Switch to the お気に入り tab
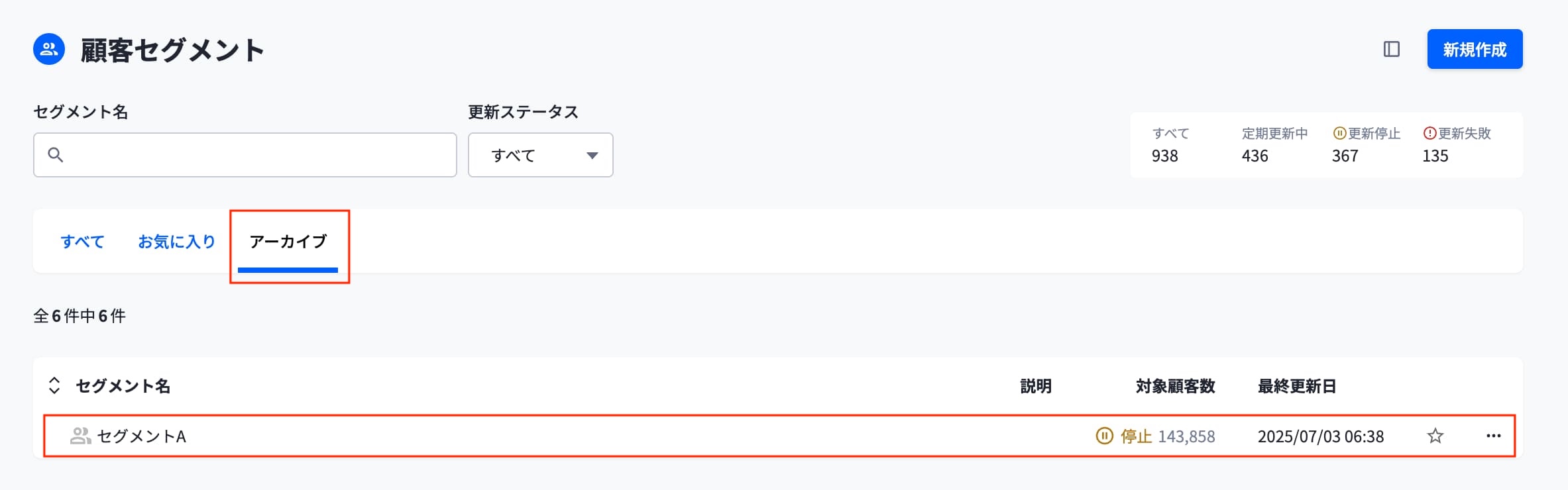Screen dimensions: 1568x490 coord(176,242)
